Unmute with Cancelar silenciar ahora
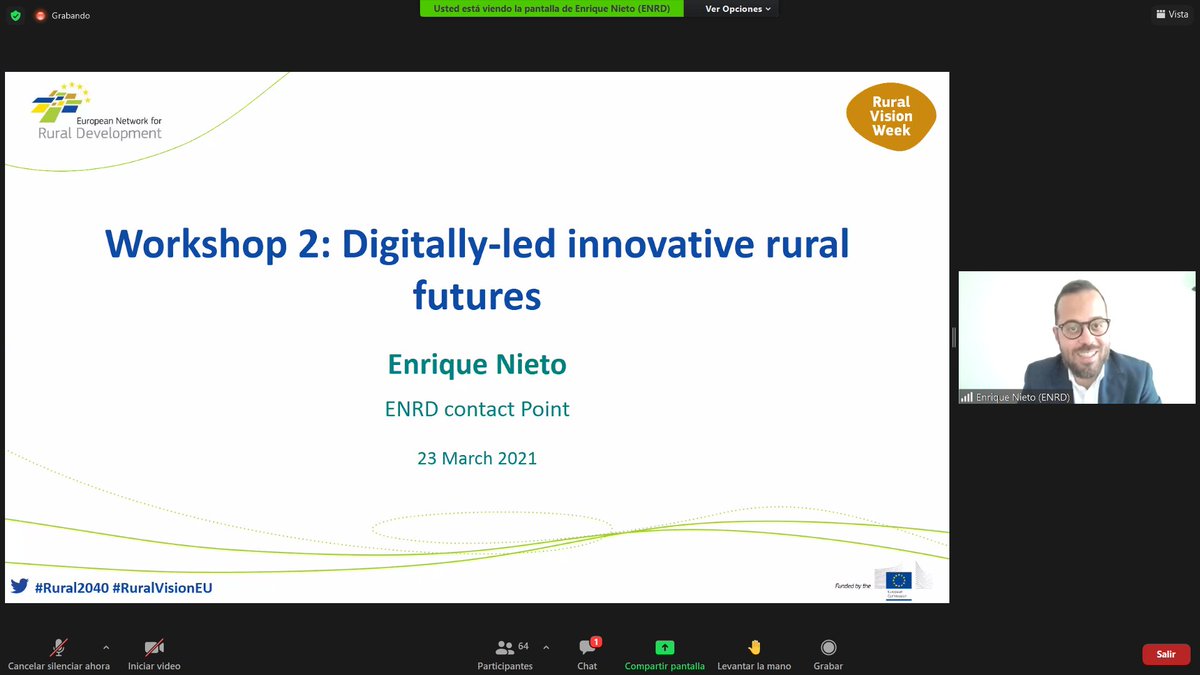This screenshot has height=675, width=1200. point(59,656)
